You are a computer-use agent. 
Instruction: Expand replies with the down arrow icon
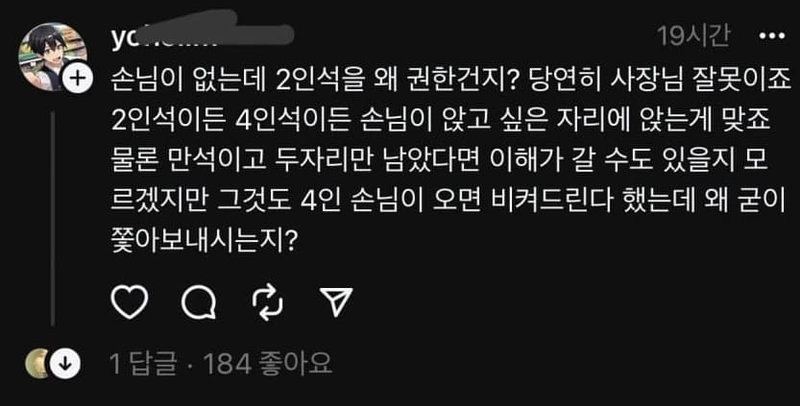click(66, 363)
